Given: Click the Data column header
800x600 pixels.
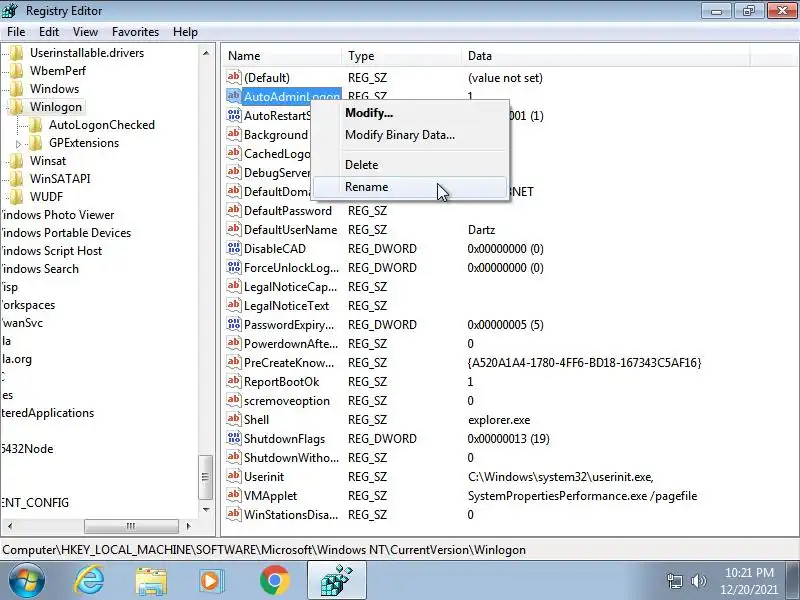Looking at the screenshot, I should [606, 56].
